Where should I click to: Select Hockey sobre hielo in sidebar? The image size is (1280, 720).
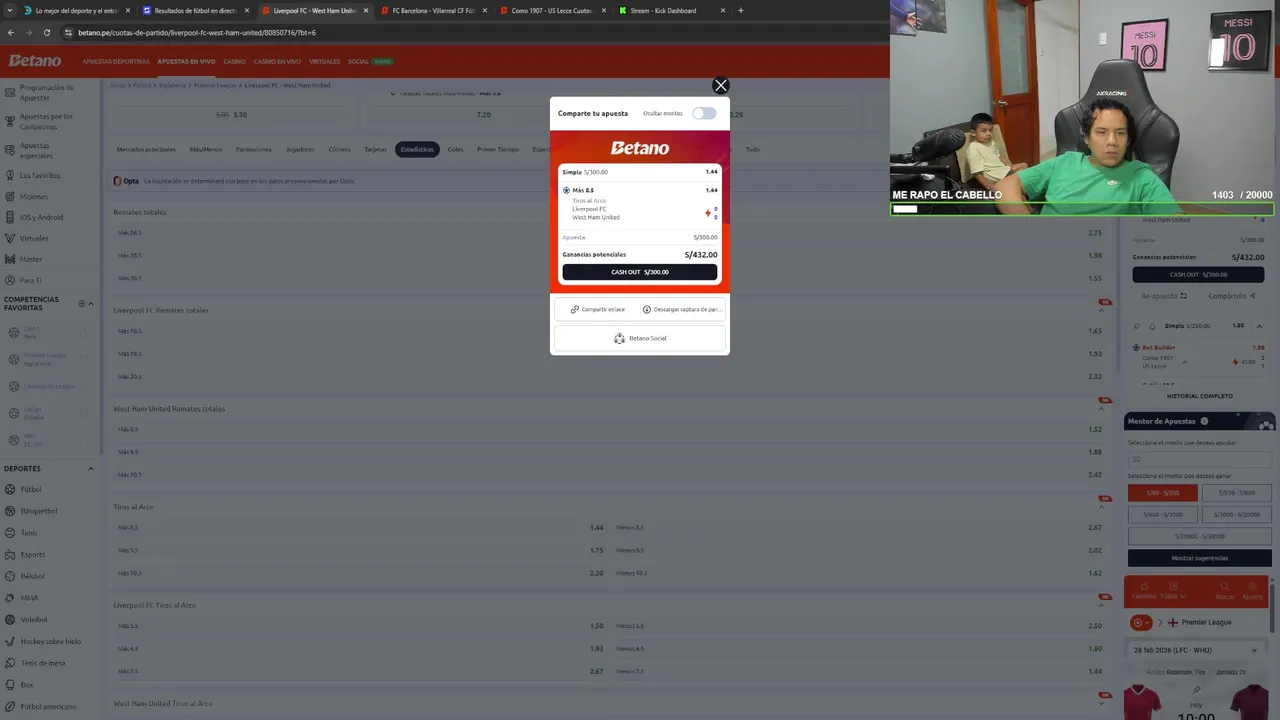pyautogui.click(x=51, y=641)
